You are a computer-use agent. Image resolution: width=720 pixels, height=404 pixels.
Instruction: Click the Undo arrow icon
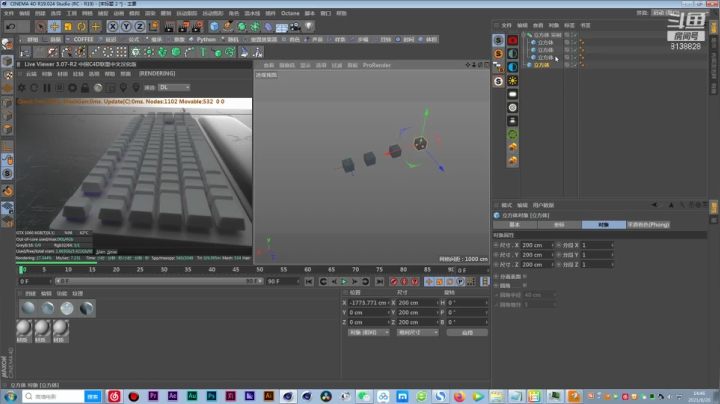(11, 27)
